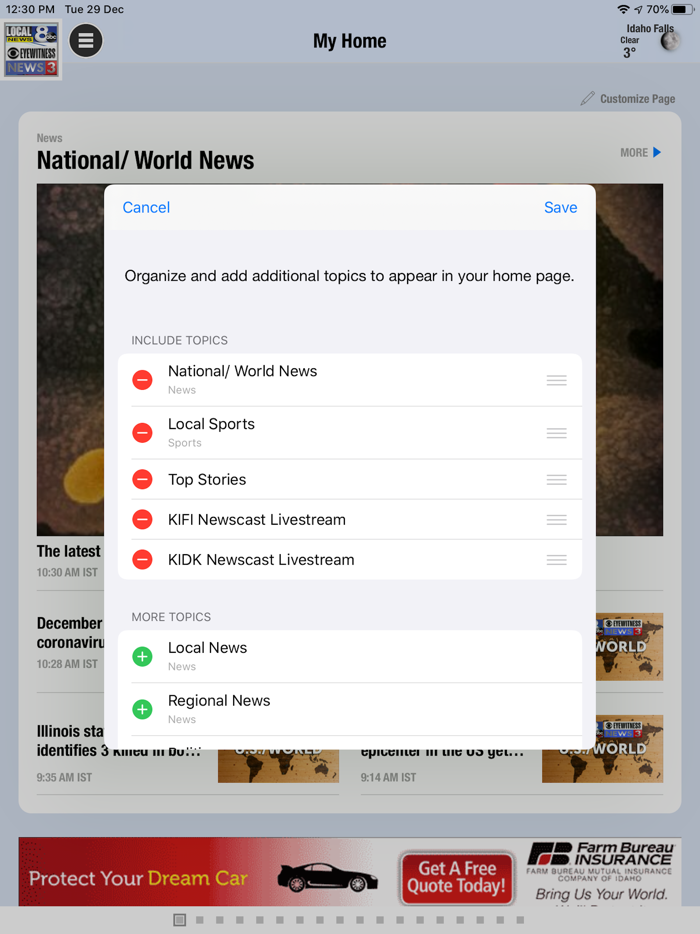Tap the red minus icon beside Top Stories
This screenshot has height=934, width=700.
click(x=142, y=479)
